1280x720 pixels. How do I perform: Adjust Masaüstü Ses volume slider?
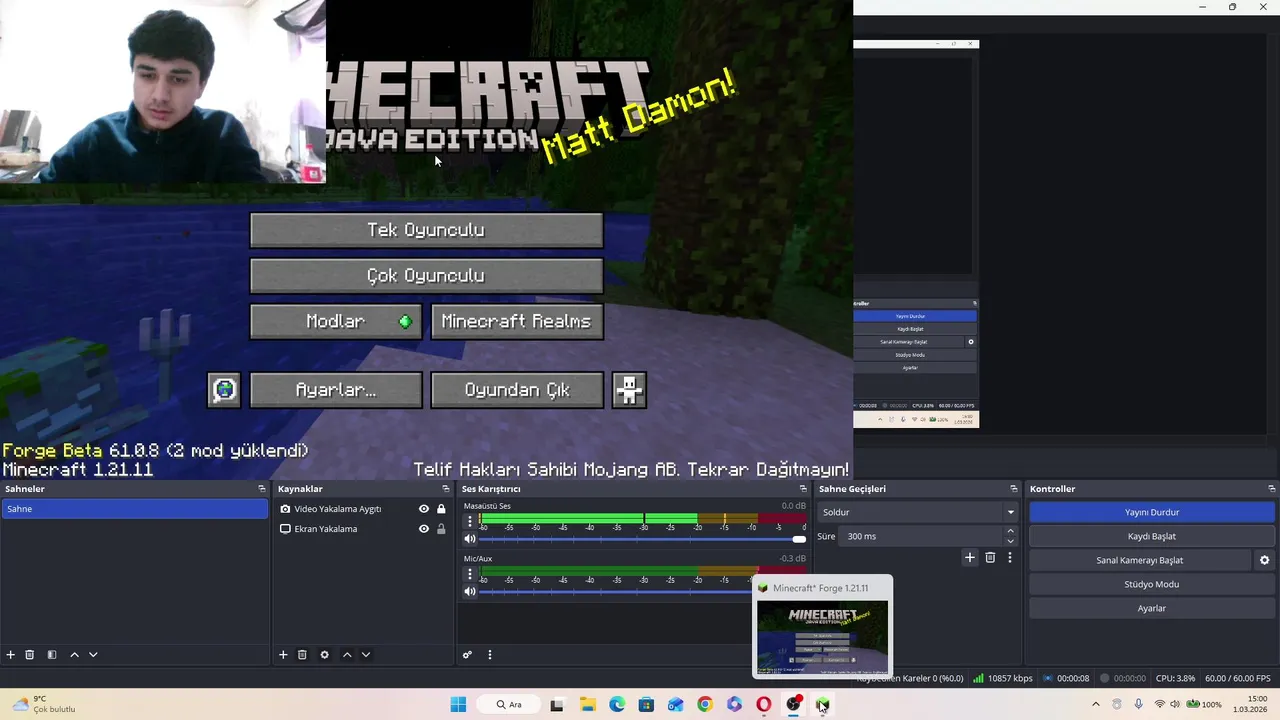643,539
